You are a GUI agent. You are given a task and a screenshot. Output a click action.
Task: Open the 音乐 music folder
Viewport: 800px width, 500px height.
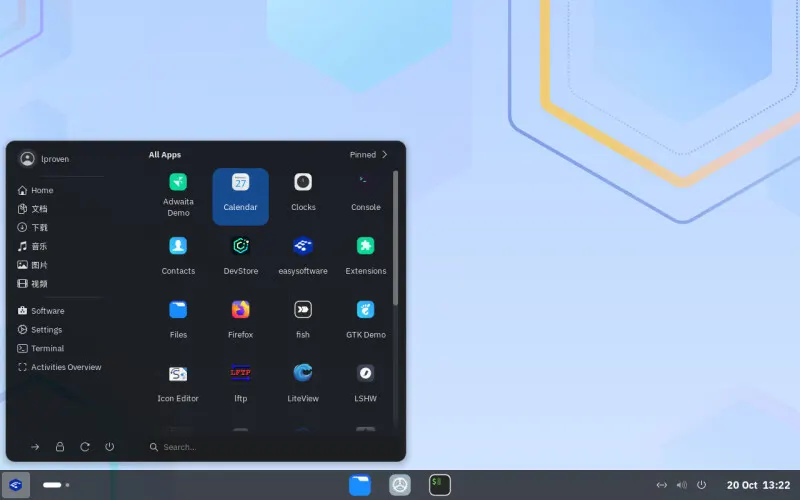coord(33,246)
